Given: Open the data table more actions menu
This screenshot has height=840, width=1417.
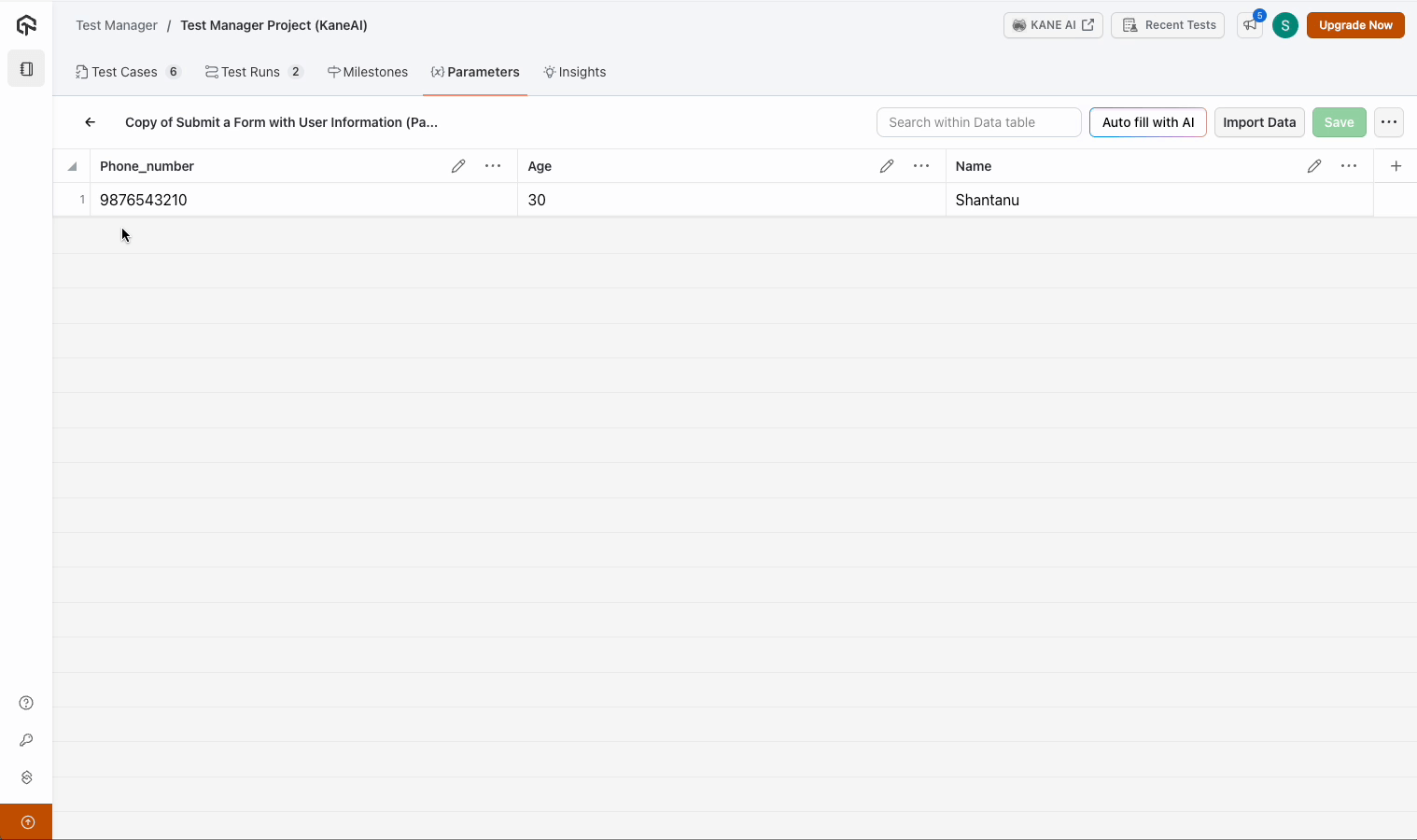Looking at the screenshot, I should click(x=1389, y=122).
